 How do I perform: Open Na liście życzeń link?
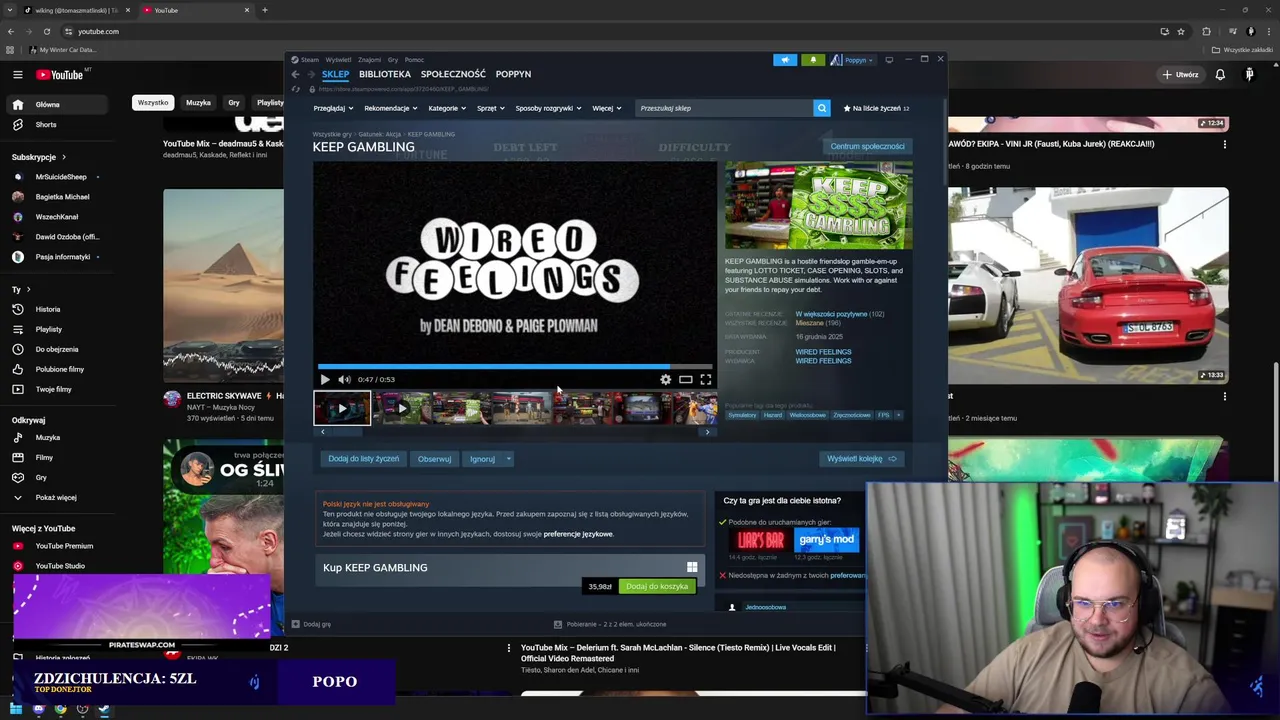pos(877,108)
